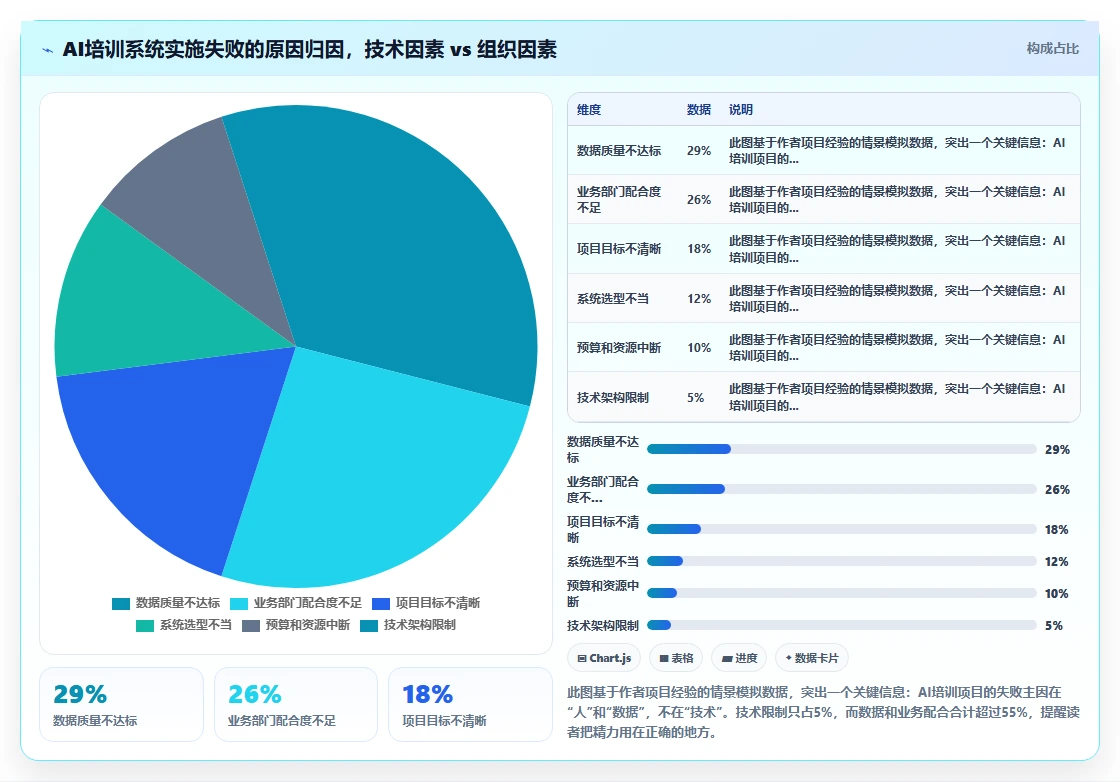Click the 5% cell in the table
Viewport: 1120px width, 782px height.
click(x=695, y=397)
